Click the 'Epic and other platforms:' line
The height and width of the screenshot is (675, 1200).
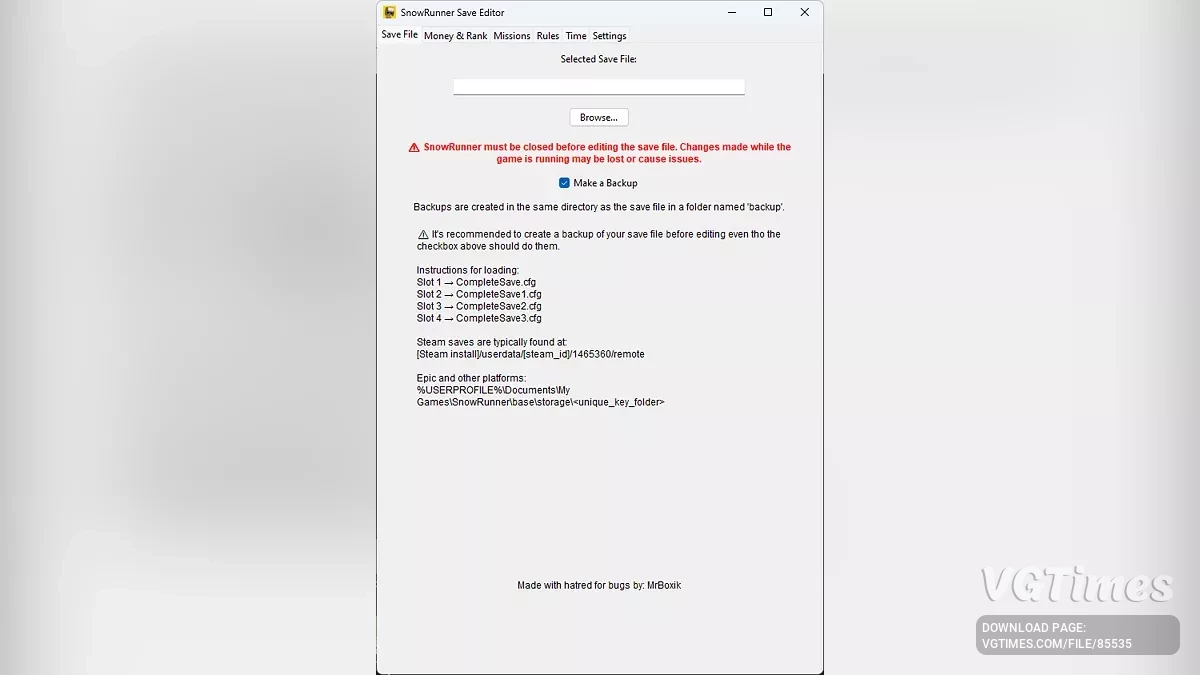pyautogui.click(x=471, y=378)
